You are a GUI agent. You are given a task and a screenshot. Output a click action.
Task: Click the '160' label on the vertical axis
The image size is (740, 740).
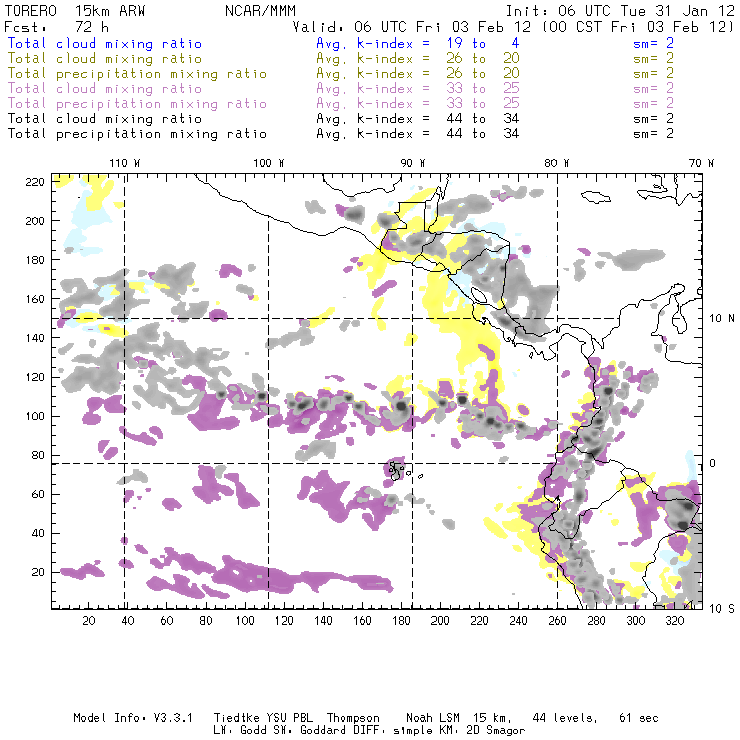coord(35,299)
